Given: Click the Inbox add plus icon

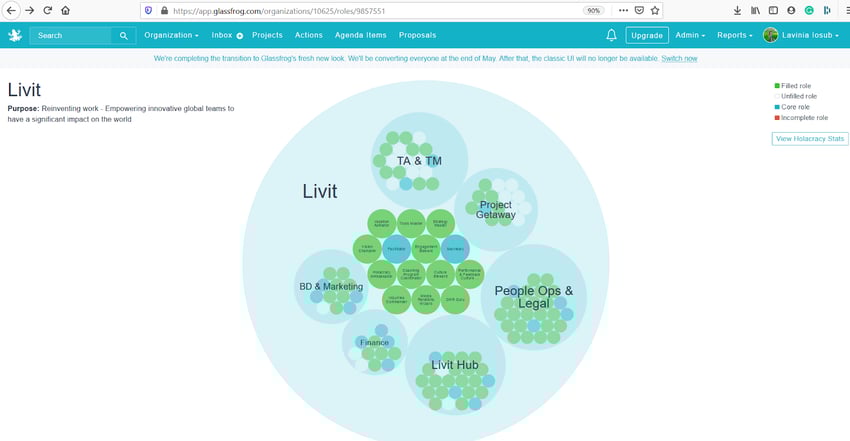Looking at the screenshot, I should tap(240, 36).
